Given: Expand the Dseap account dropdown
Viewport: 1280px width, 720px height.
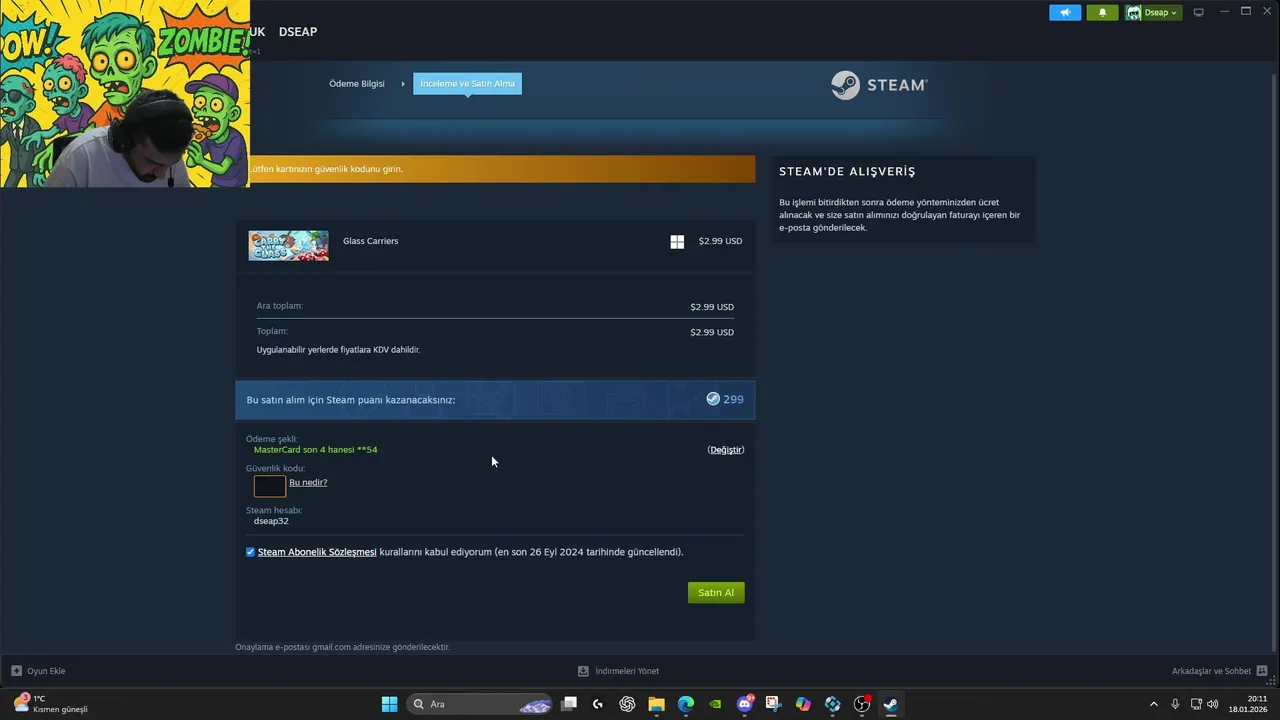Looking at the screenshot, I should coord(1152,12).
